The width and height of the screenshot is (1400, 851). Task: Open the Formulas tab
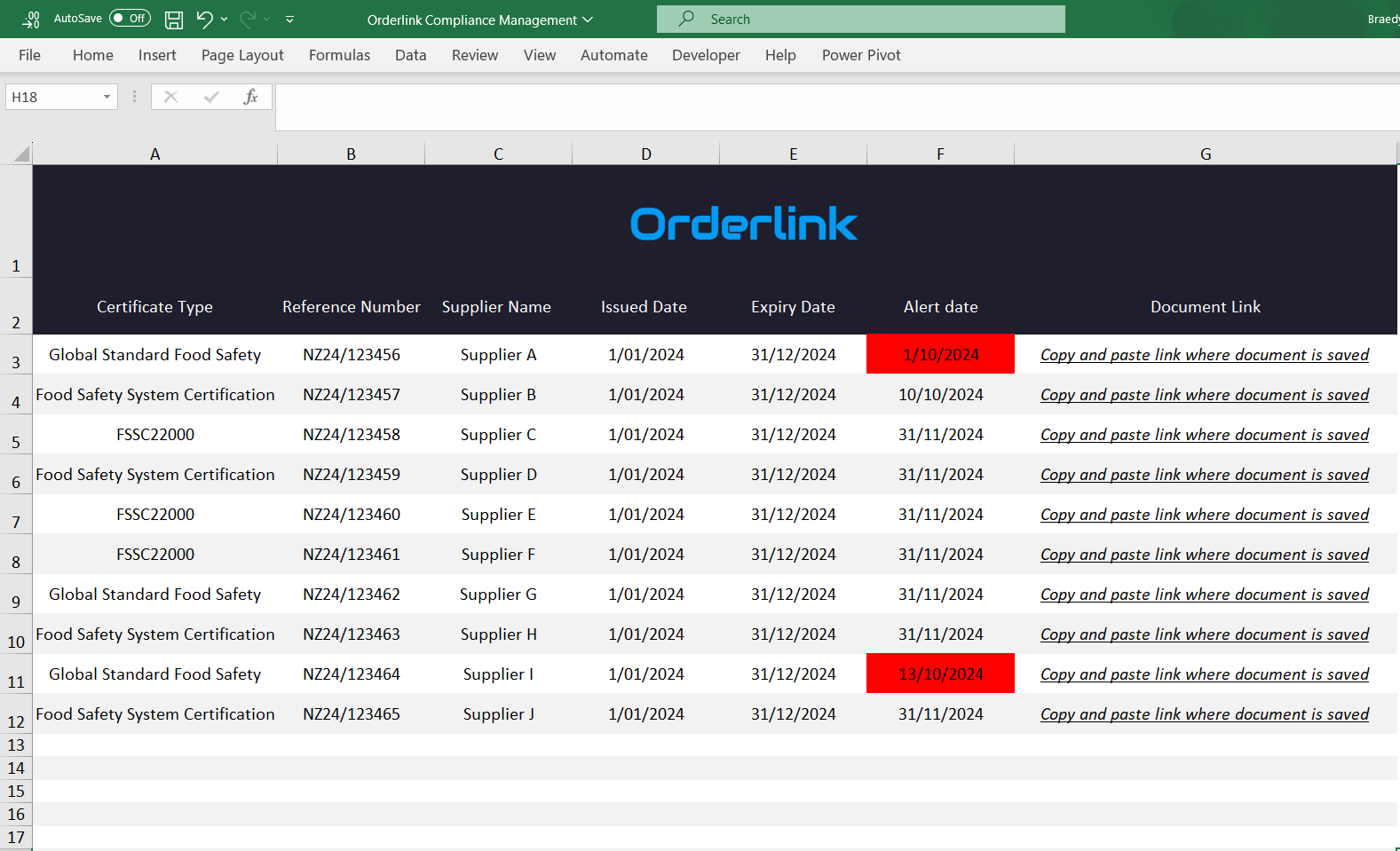tap(339, 55)
